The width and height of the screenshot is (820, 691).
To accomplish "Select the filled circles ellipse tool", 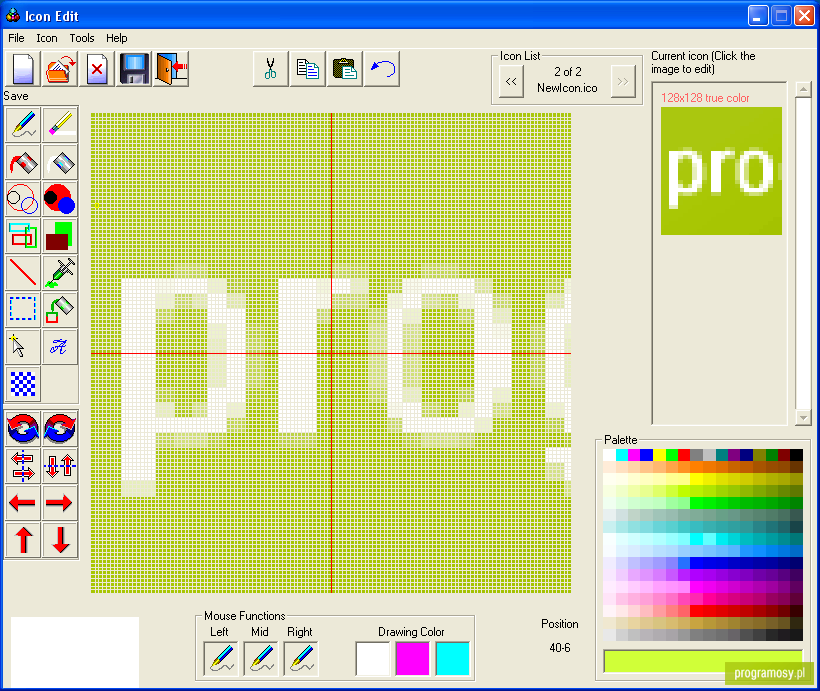I will click(60, 199).
